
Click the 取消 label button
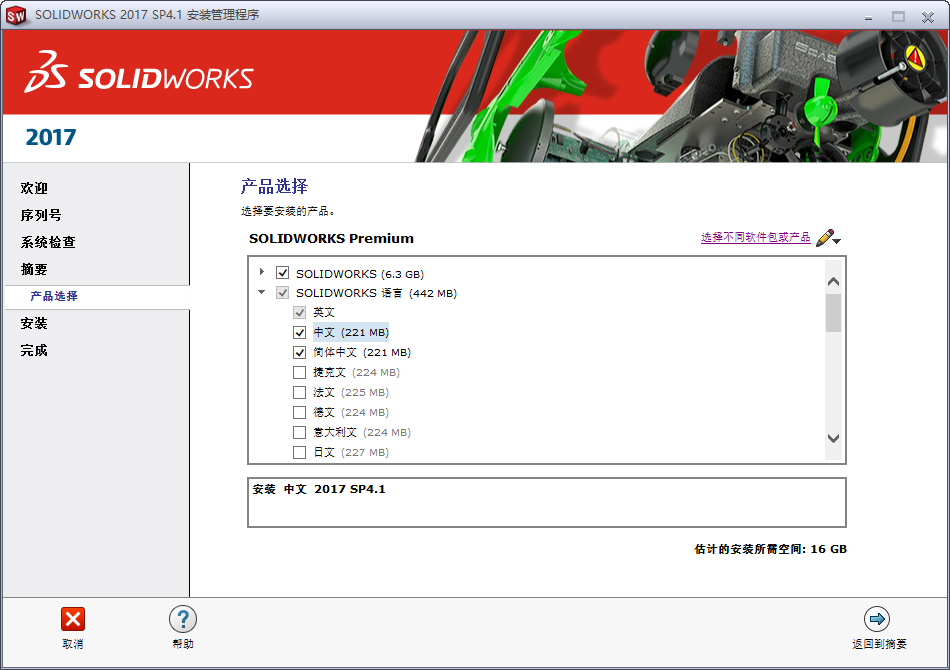73,644
